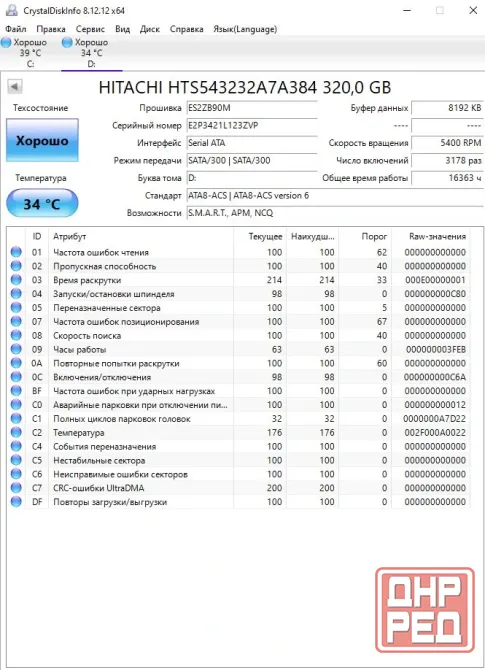Screen dimensions: 485x670
Task: Click status icon for attribute BF
Action: [x=16, y=391]
